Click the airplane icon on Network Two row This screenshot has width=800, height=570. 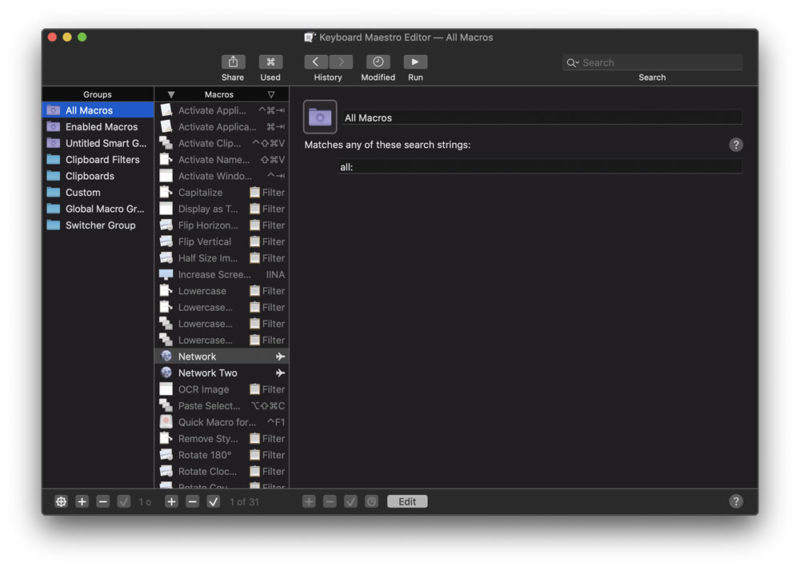[x=280, y=373]
